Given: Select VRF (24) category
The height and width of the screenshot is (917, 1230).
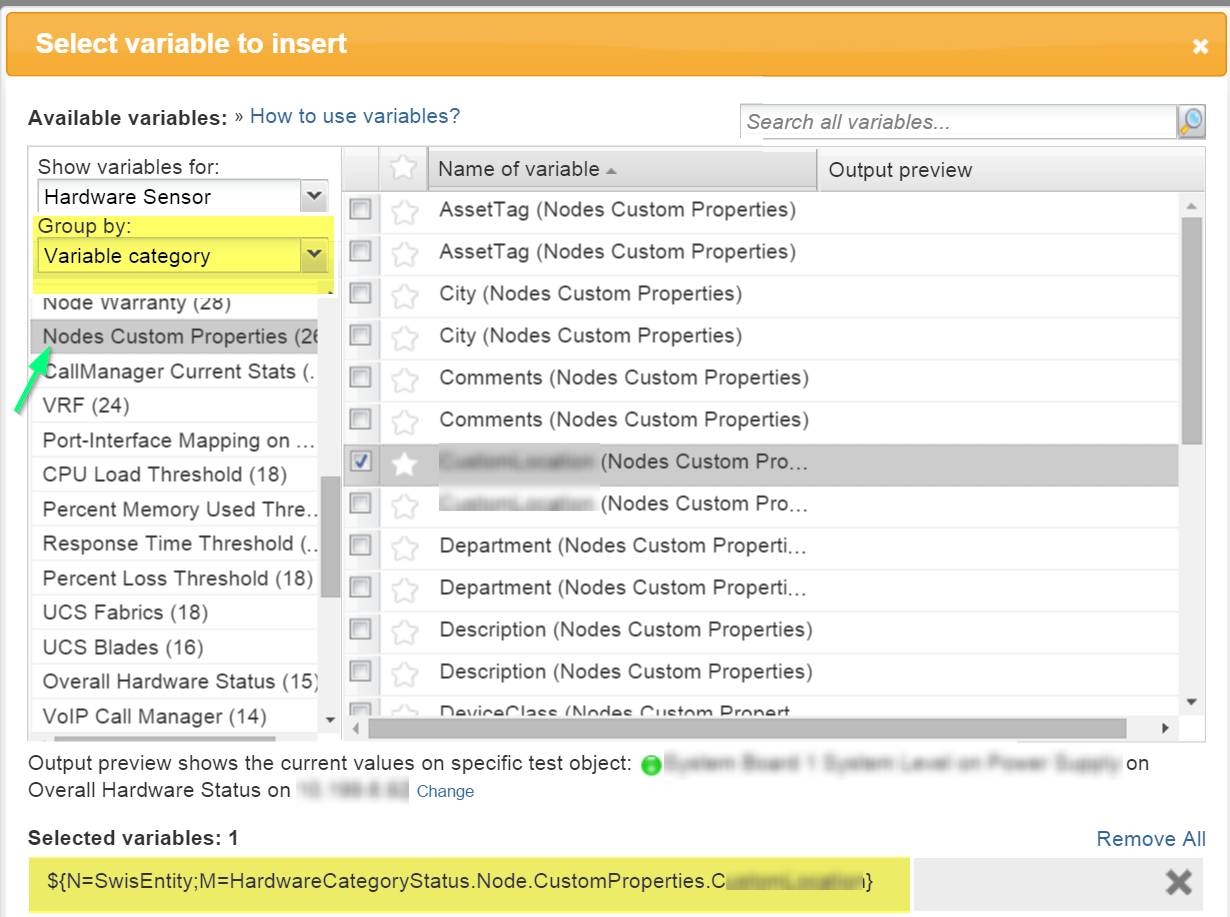Looking at the screenshot, I should tap(176, 406).
